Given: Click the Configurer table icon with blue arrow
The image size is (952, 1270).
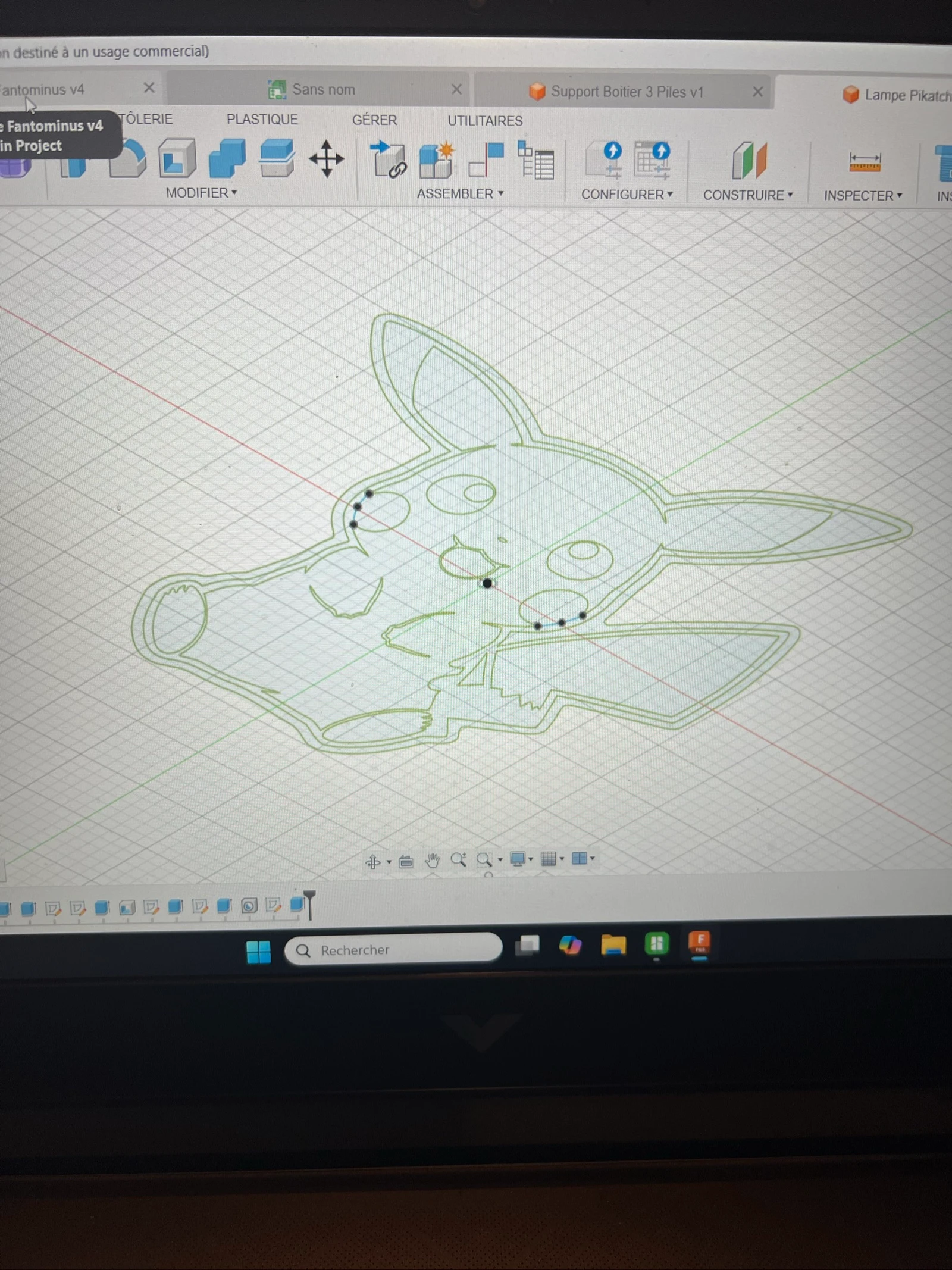Looking at the screenshot, I should (x=652, y=160).
